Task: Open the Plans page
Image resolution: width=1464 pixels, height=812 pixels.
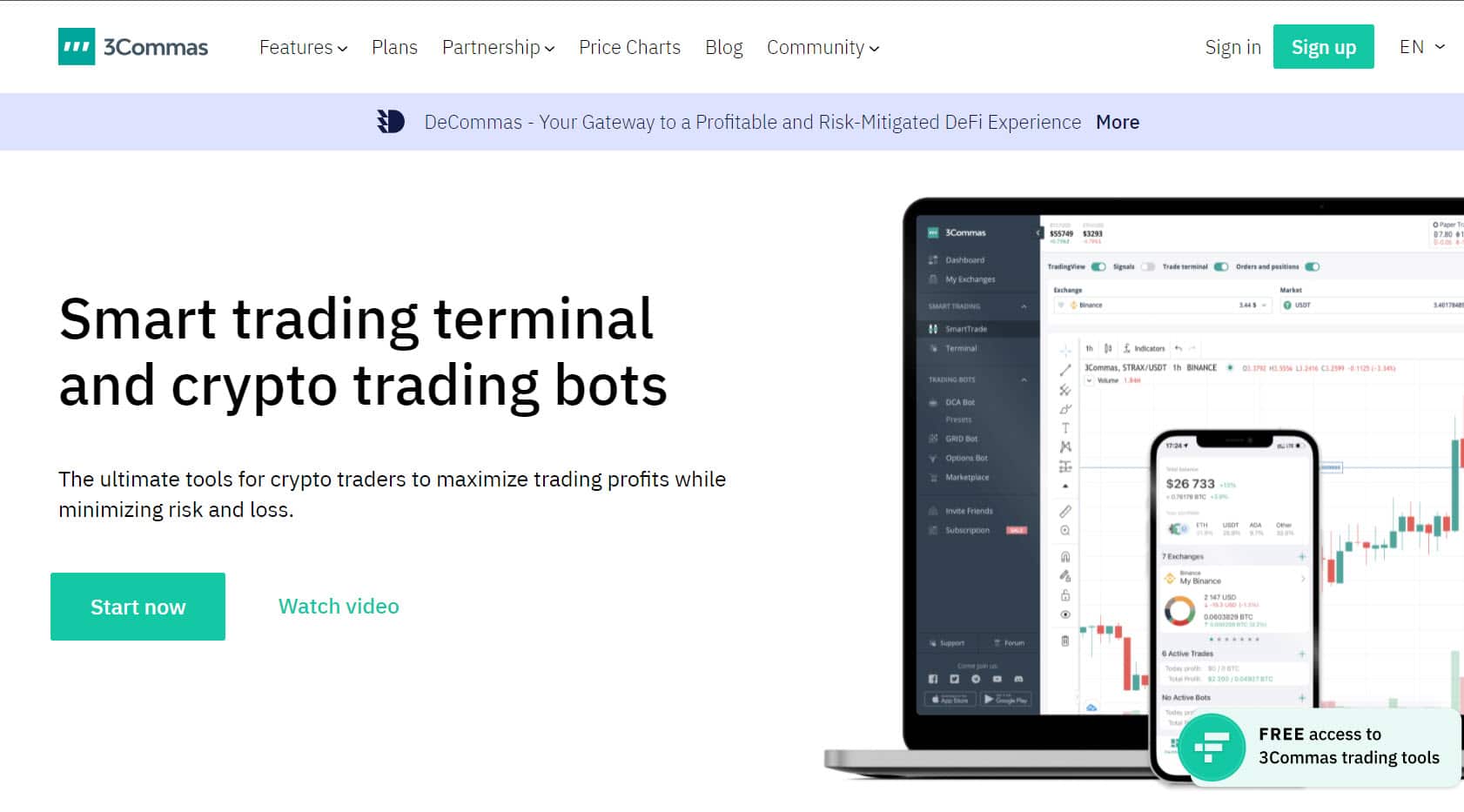Action: point(394,47)
